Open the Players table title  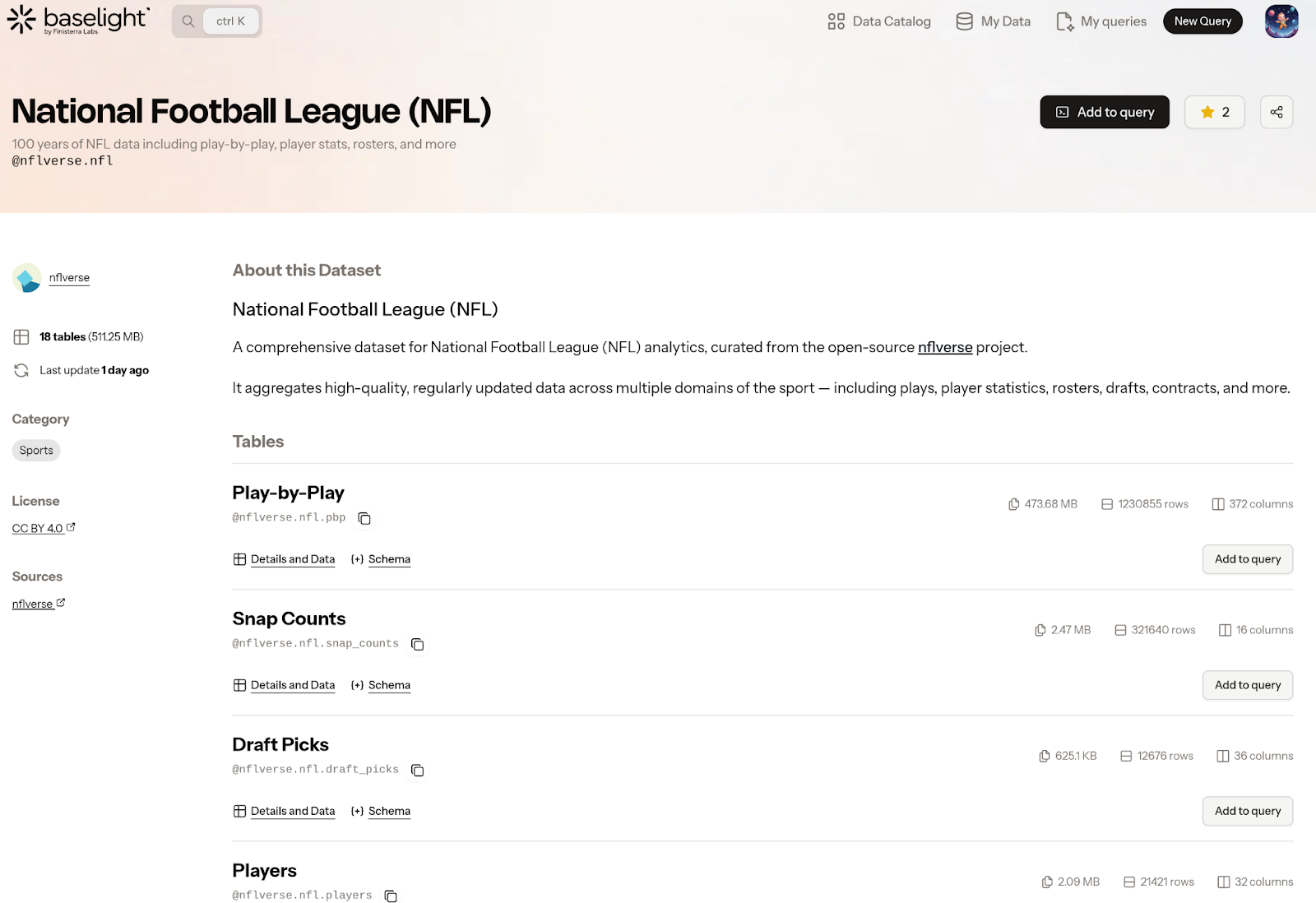click(x=264, y=870)
